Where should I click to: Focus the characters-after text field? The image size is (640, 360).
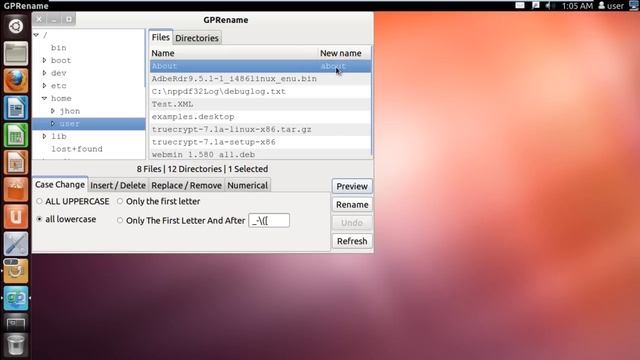pyautogui.click(x=269, y=220)
